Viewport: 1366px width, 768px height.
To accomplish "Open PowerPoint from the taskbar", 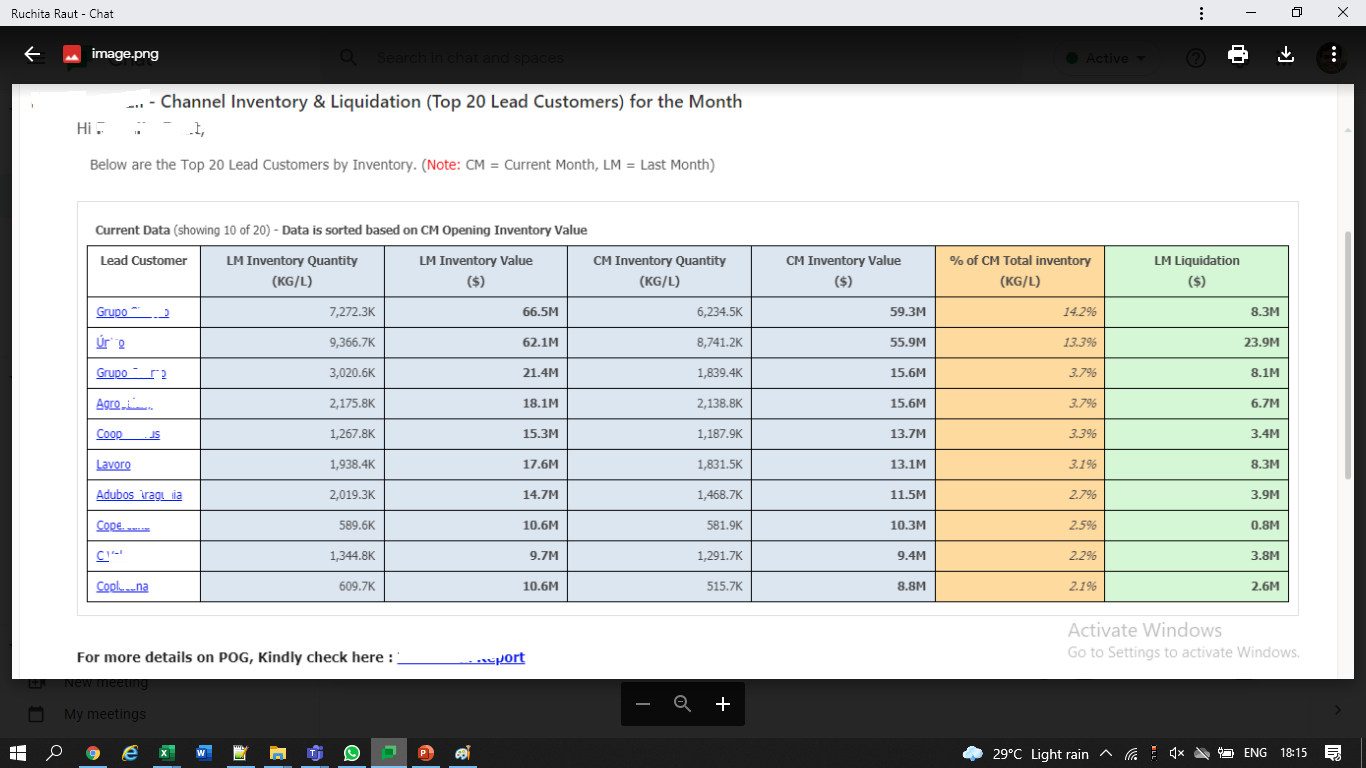I will click(425, 753).
